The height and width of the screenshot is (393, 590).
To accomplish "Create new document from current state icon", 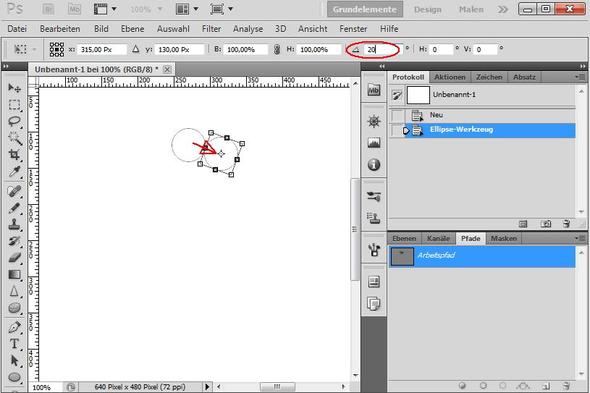I will (523, 224).
